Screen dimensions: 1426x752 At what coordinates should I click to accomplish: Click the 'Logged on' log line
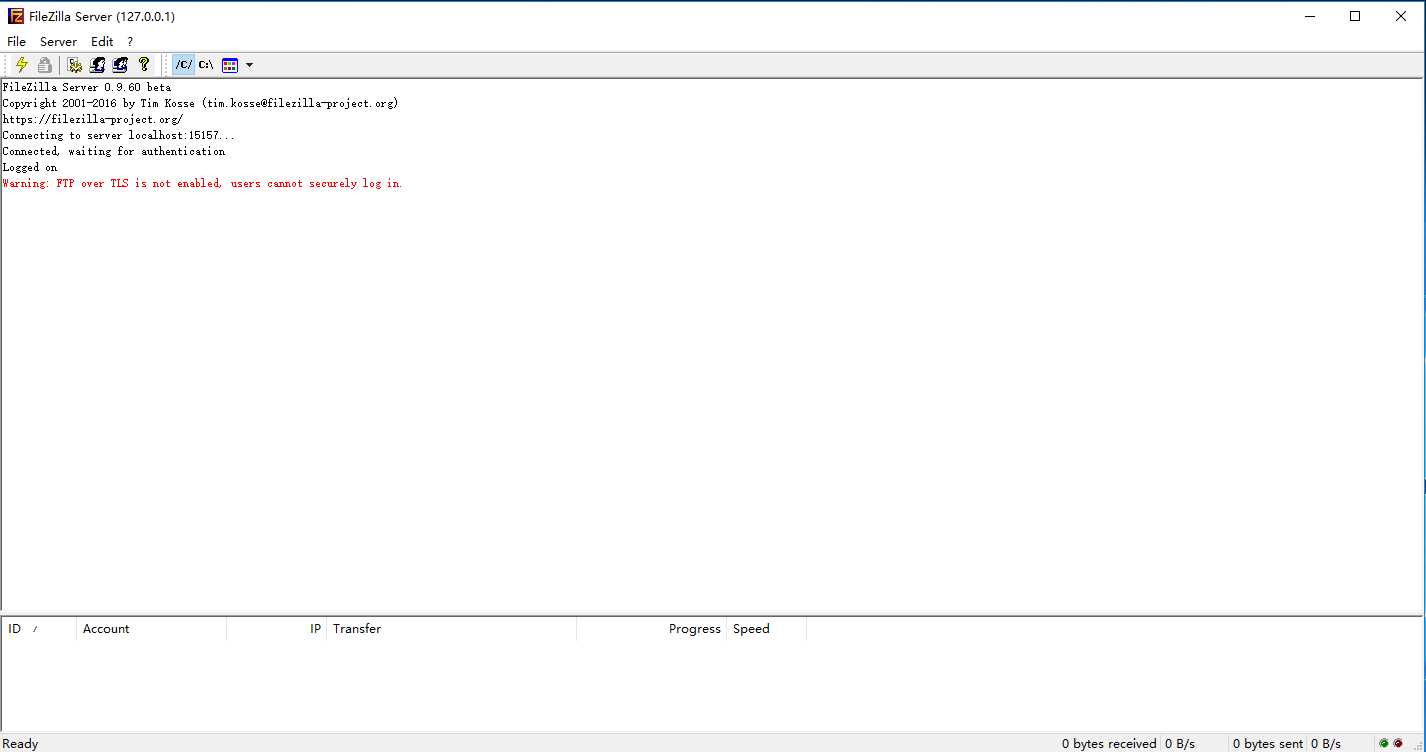point(30,168)
